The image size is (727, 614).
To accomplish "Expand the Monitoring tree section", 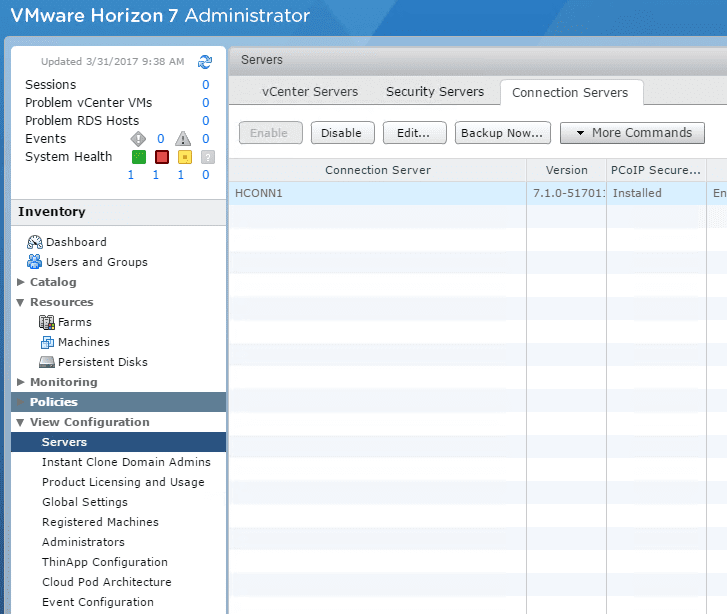I will click(x=21, y=382).
